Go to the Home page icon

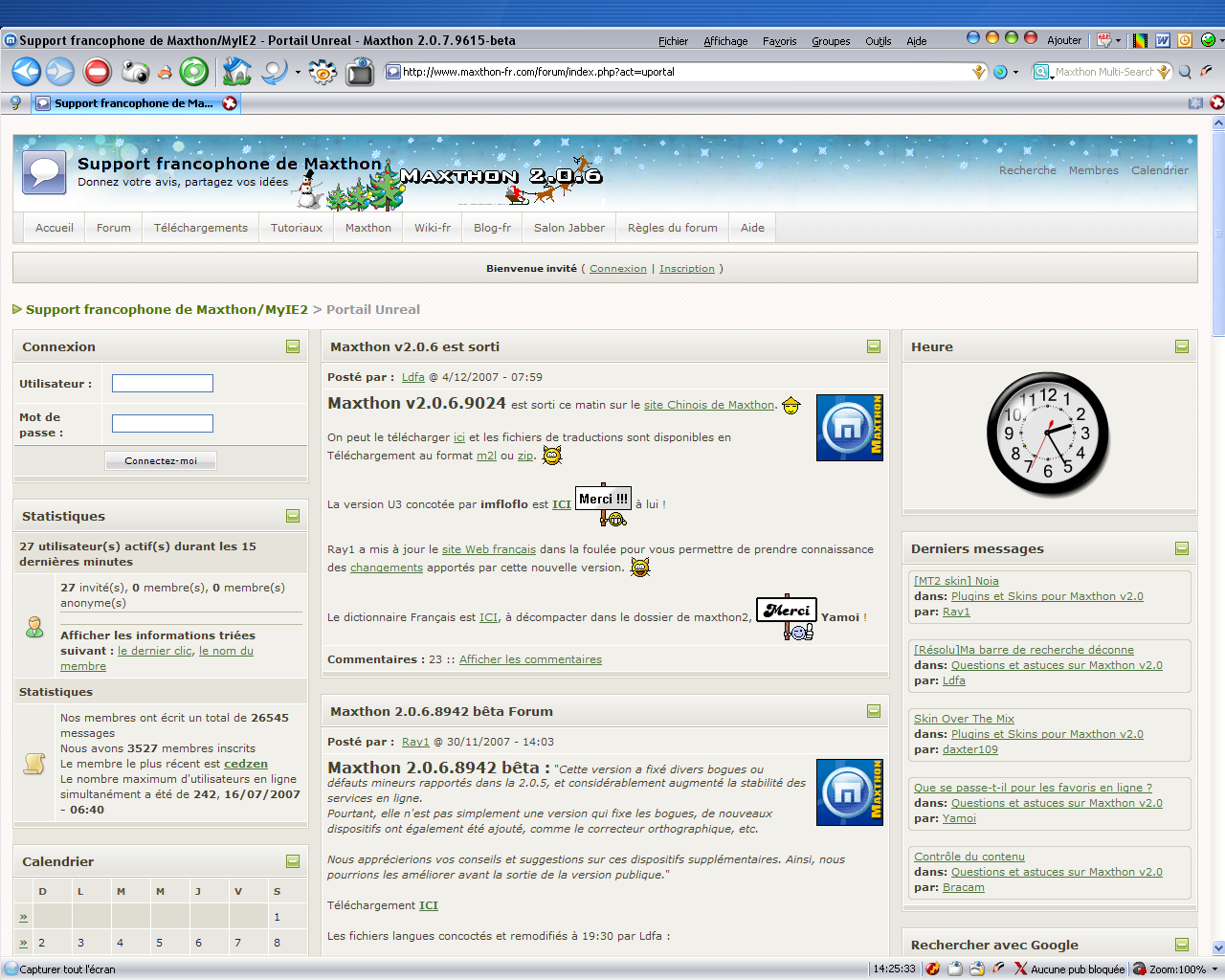pos(236,72)
